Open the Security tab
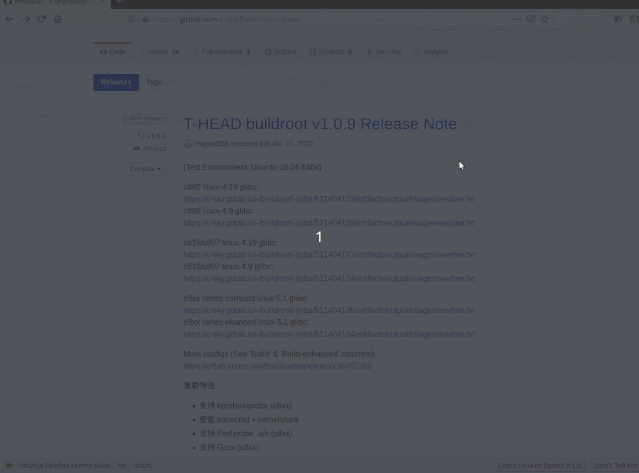 point(383,52)
